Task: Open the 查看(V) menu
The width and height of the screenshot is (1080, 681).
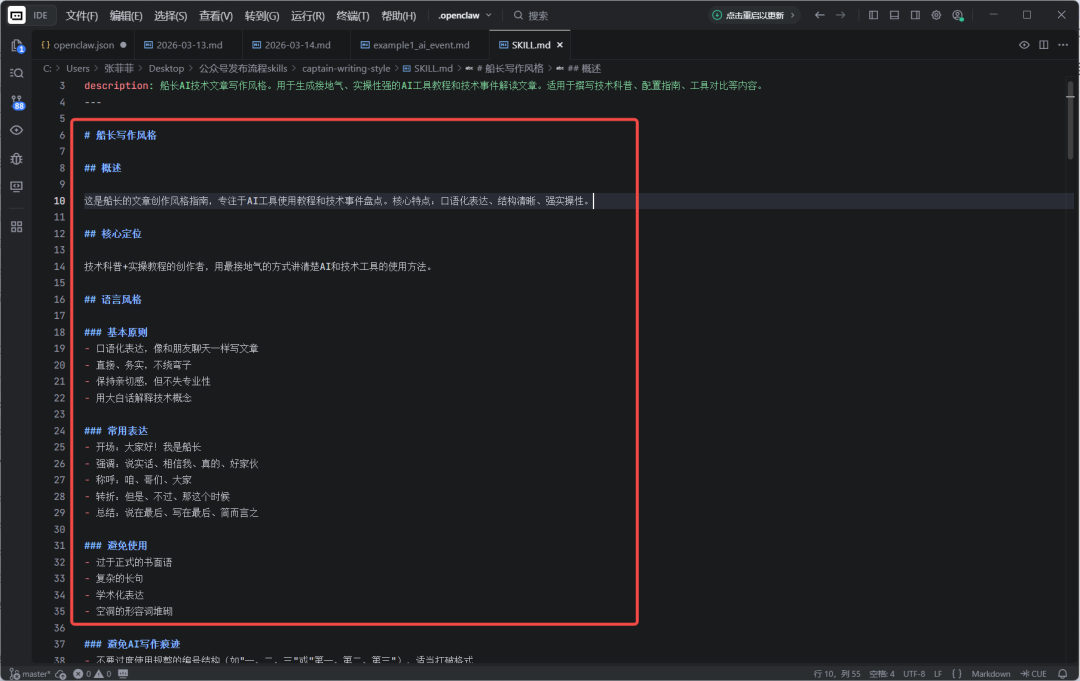Action: click(x=216, y=15)
